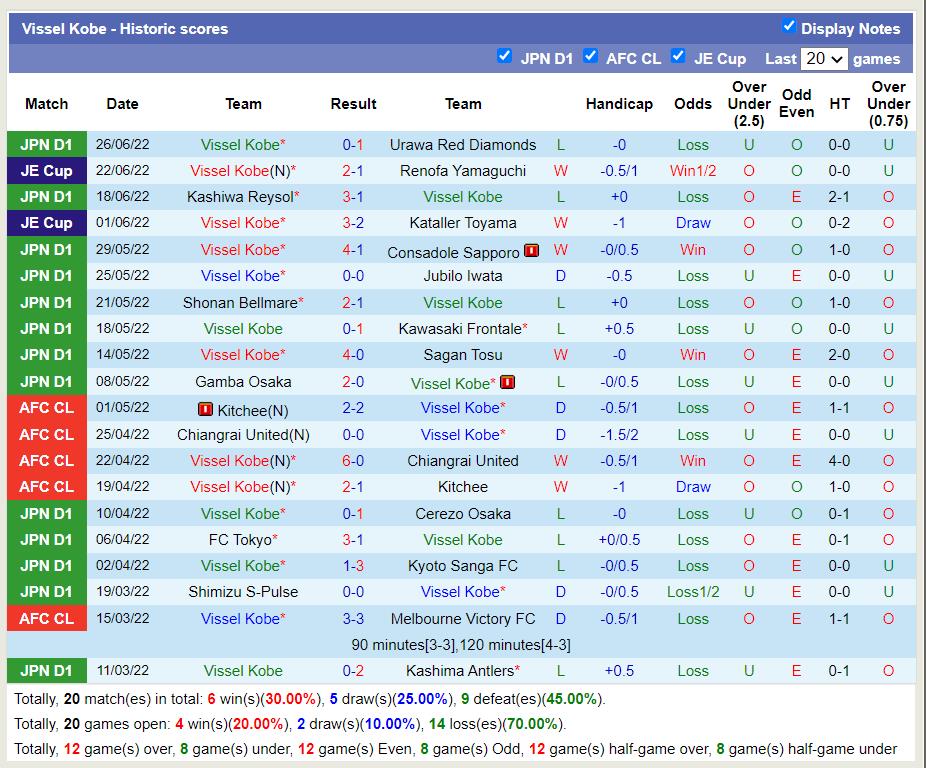This screenshot has height=768, width=926.
Task: Disable the AFC CL filter checkbox
Action: tap(591, 56)
